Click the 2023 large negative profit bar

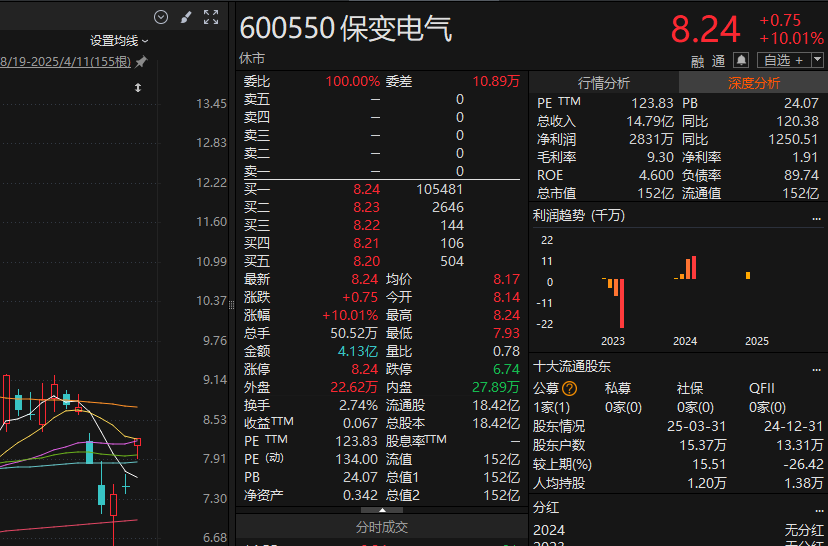click(622, 303)
